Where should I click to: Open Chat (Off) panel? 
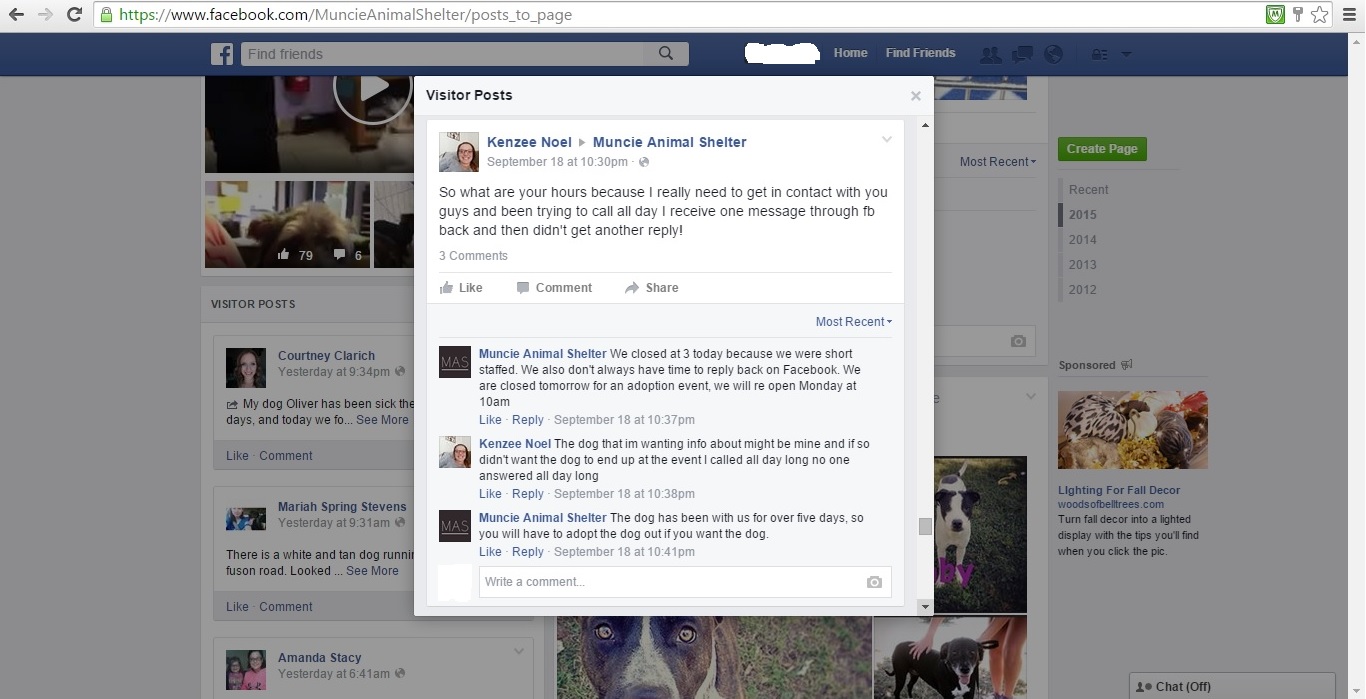1232,686
